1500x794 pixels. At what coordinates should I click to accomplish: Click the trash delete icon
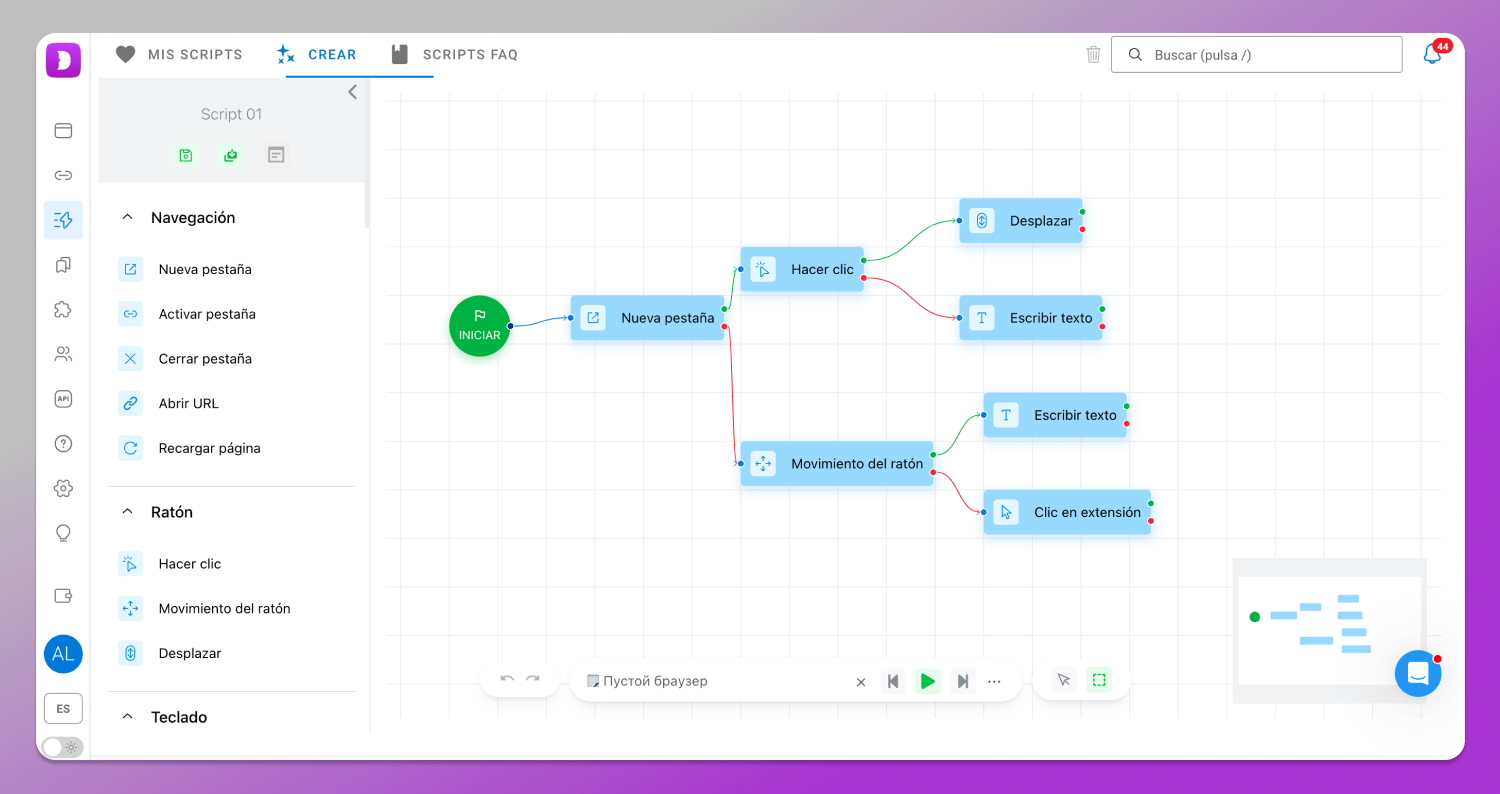[1093, 55]
